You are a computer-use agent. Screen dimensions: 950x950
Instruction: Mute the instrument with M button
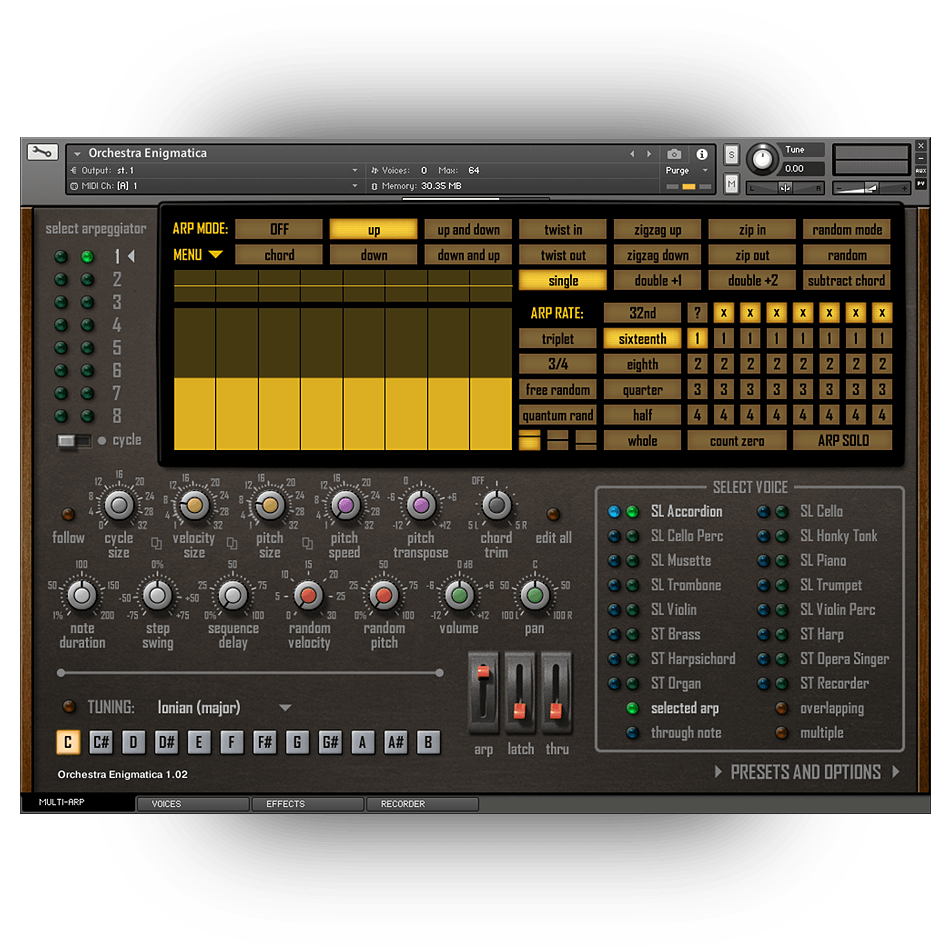(731, 183)
